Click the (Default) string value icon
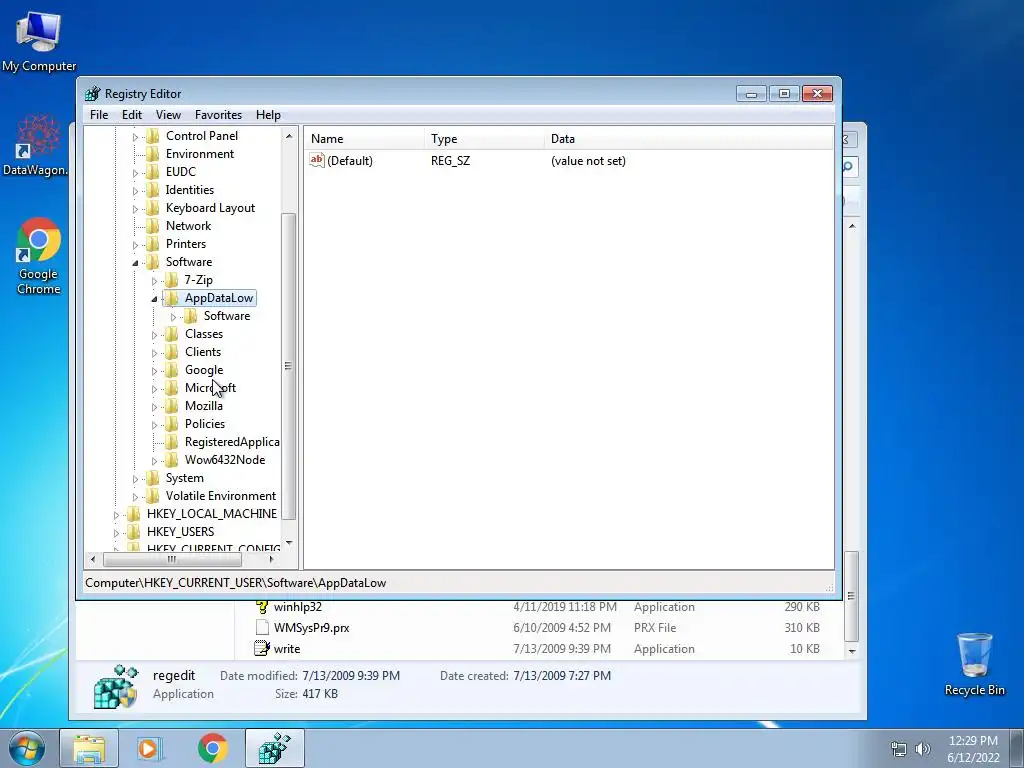 click(x=317, y=160)
